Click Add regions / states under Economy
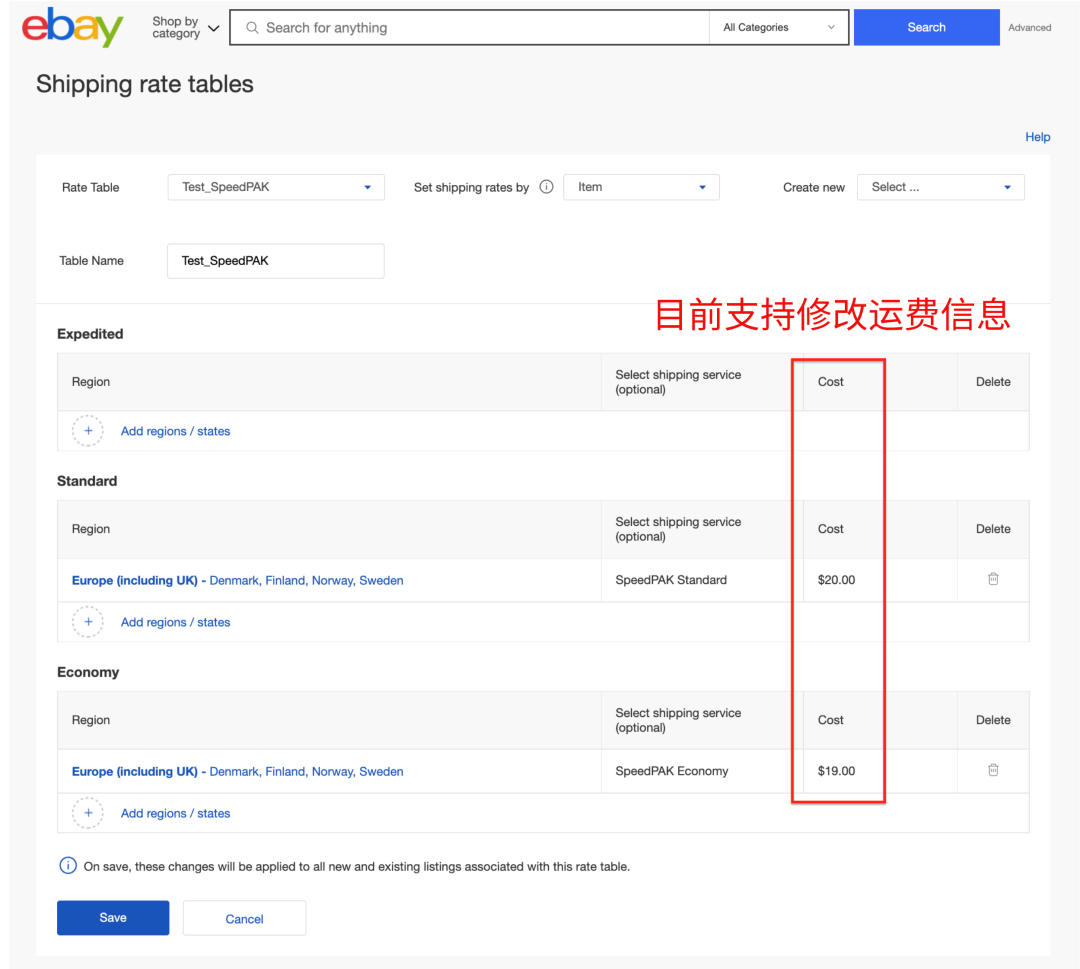The width and height of the screenshot is (1080, 969). click(176, 813)
